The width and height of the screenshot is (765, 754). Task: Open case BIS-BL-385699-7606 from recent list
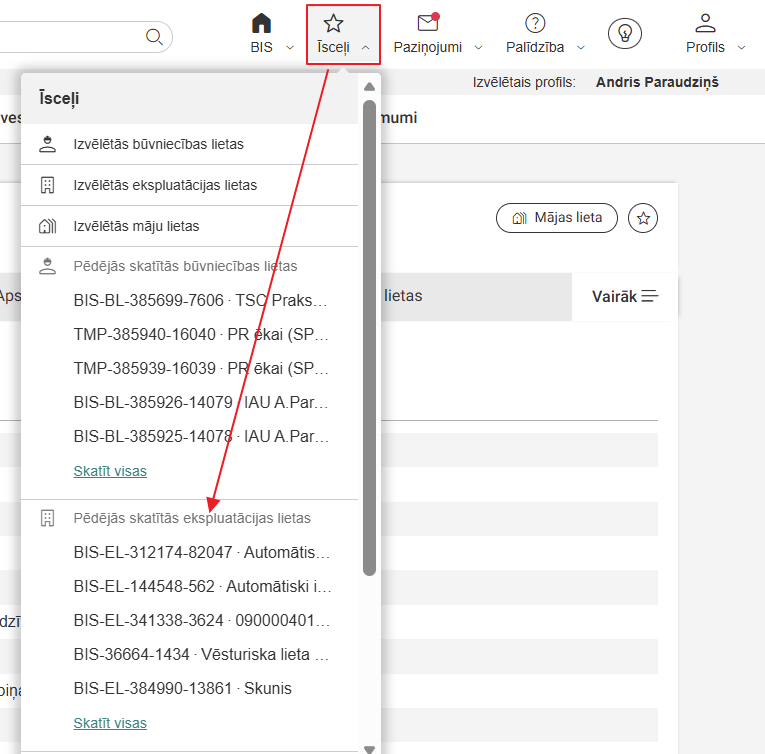pos(200,300)
